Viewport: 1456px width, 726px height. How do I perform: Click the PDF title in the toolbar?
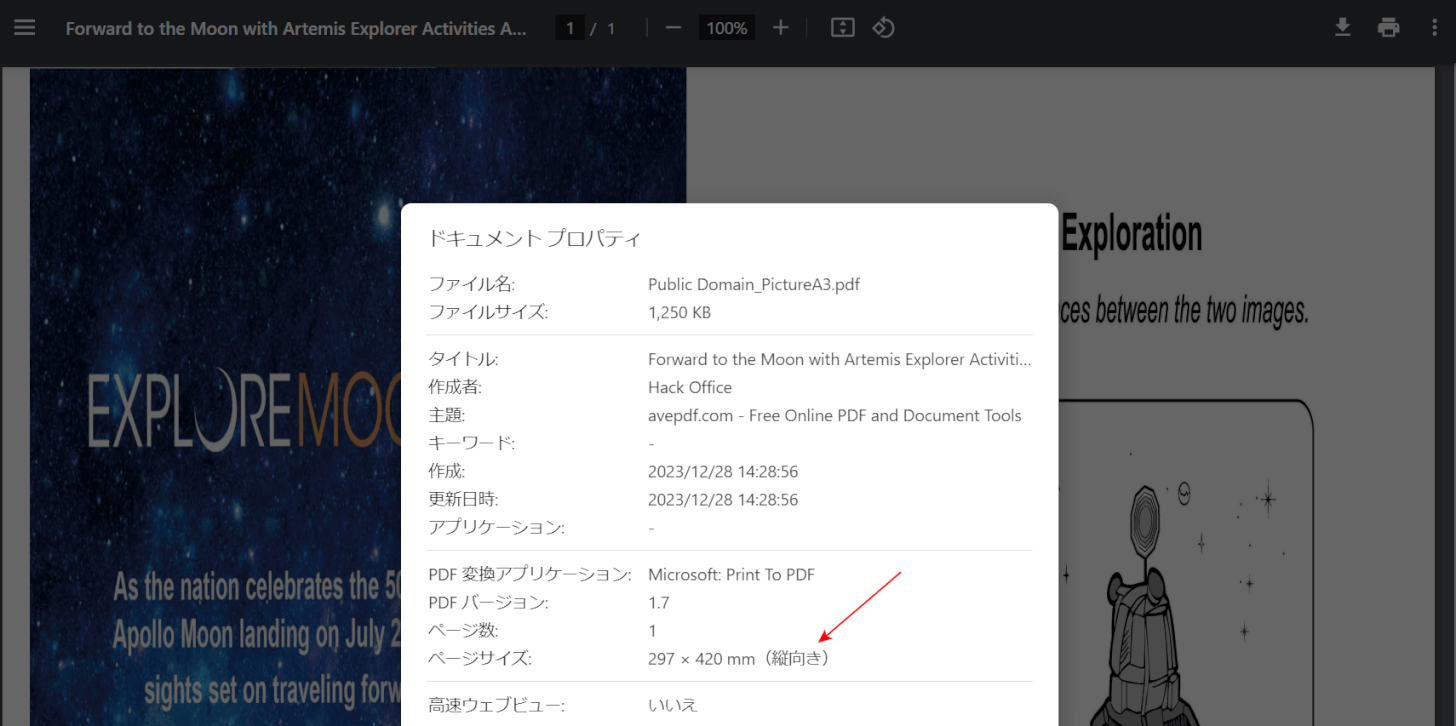click(296, 28)
